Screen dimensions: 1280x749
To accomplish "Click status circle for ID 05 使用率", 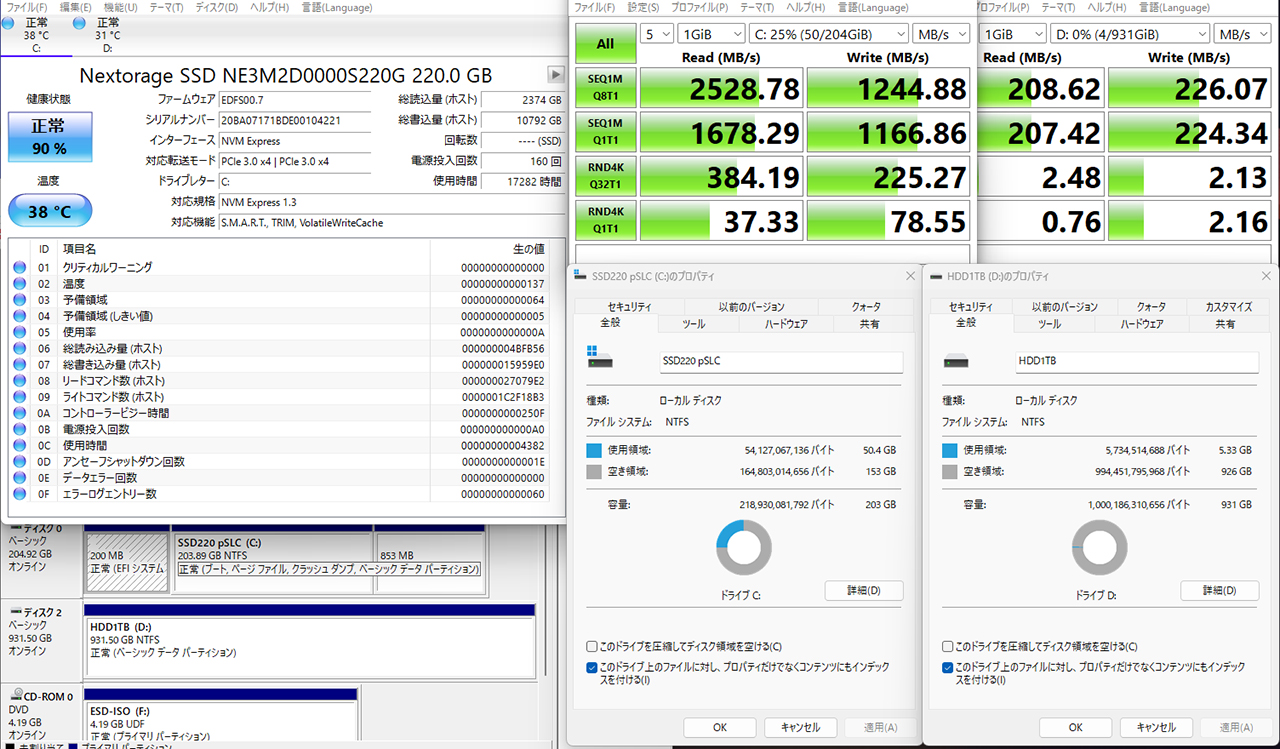I will [19, 332].
